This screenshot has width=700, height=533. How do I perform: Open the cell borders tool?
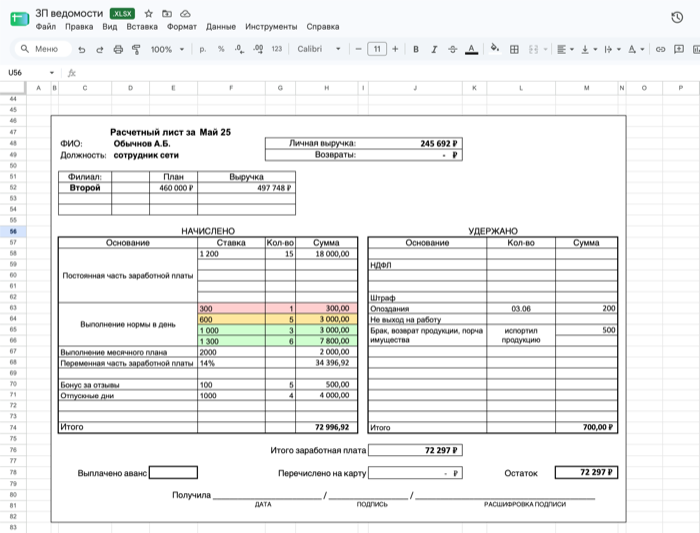(x=514, y=50)
